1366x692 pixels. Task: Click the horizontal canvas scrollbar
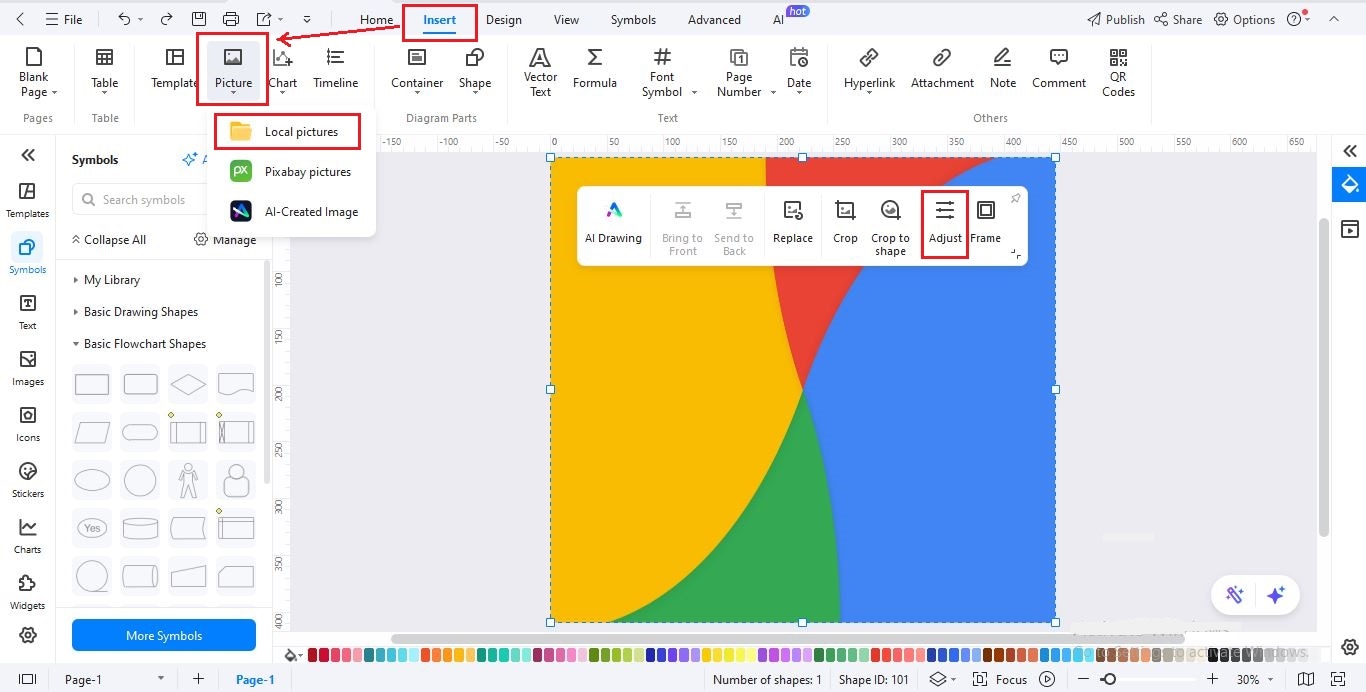[787, 638]
